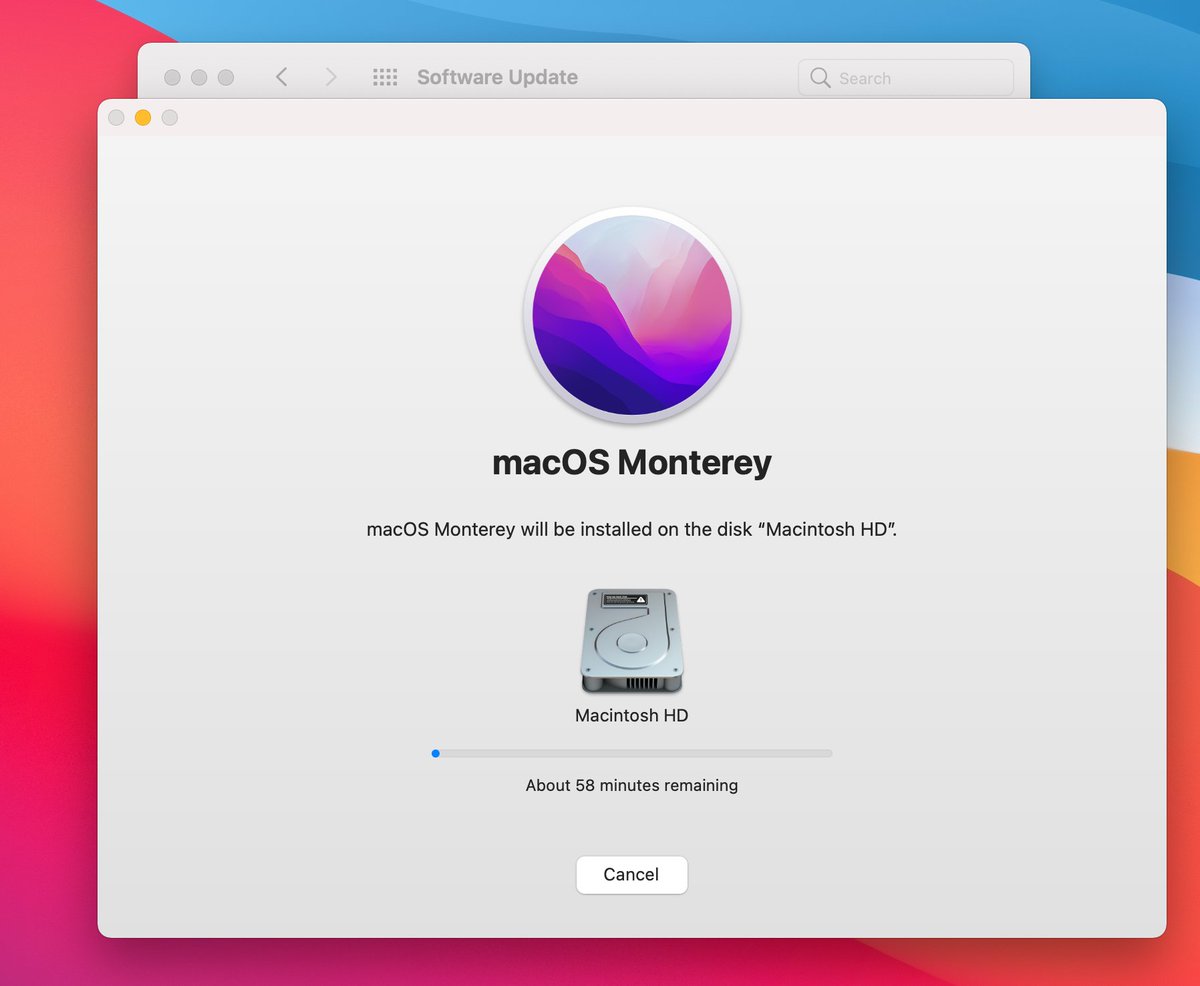Image resolution: width=1200 pixels, height=986 pixels.
Task: Click the macOS Monterey logo icon
Action: click(631, 317)
